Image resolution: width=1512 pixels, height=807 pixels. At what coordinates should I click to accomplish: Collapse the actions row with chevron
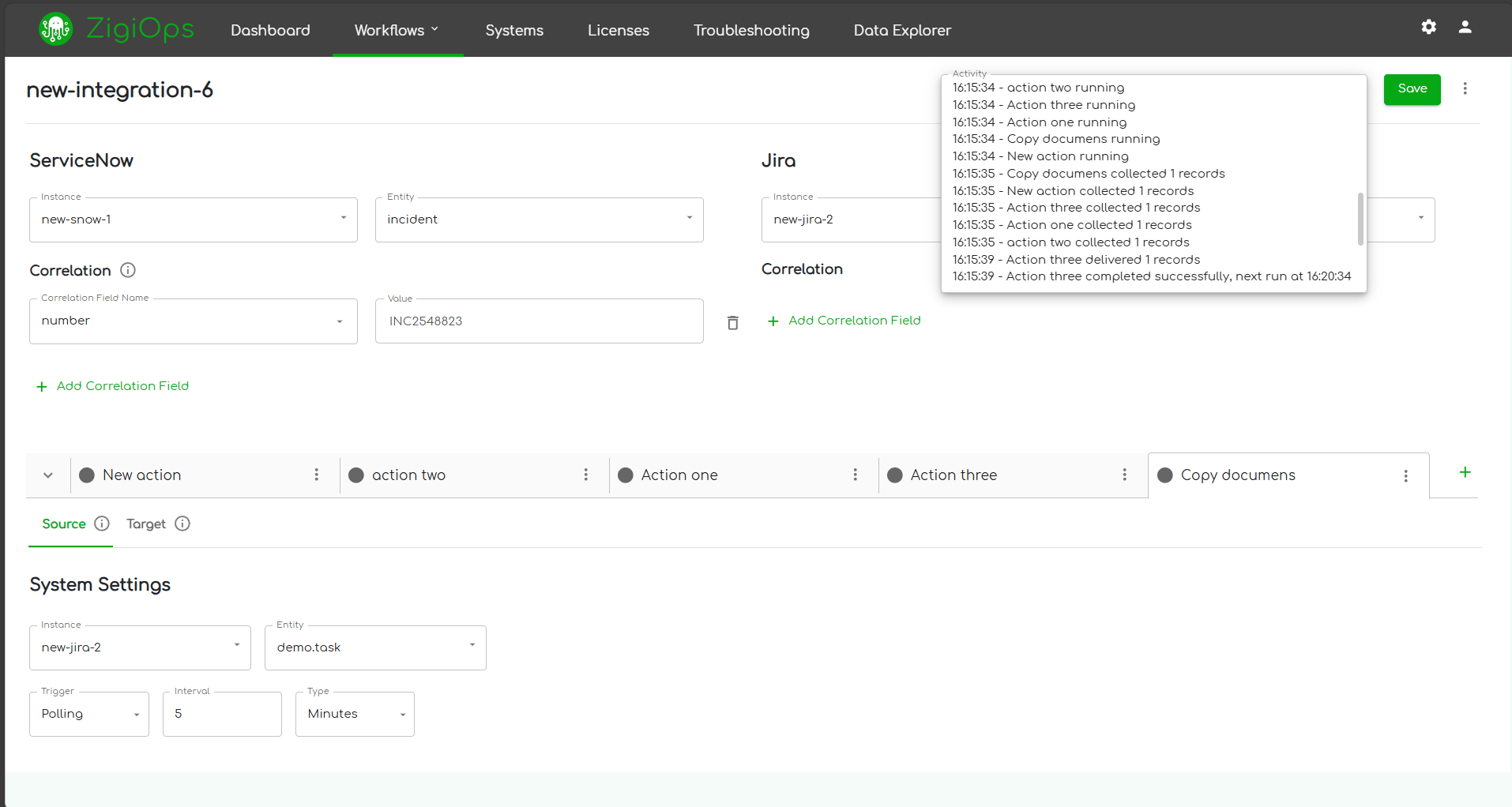(x=48, y=475)
